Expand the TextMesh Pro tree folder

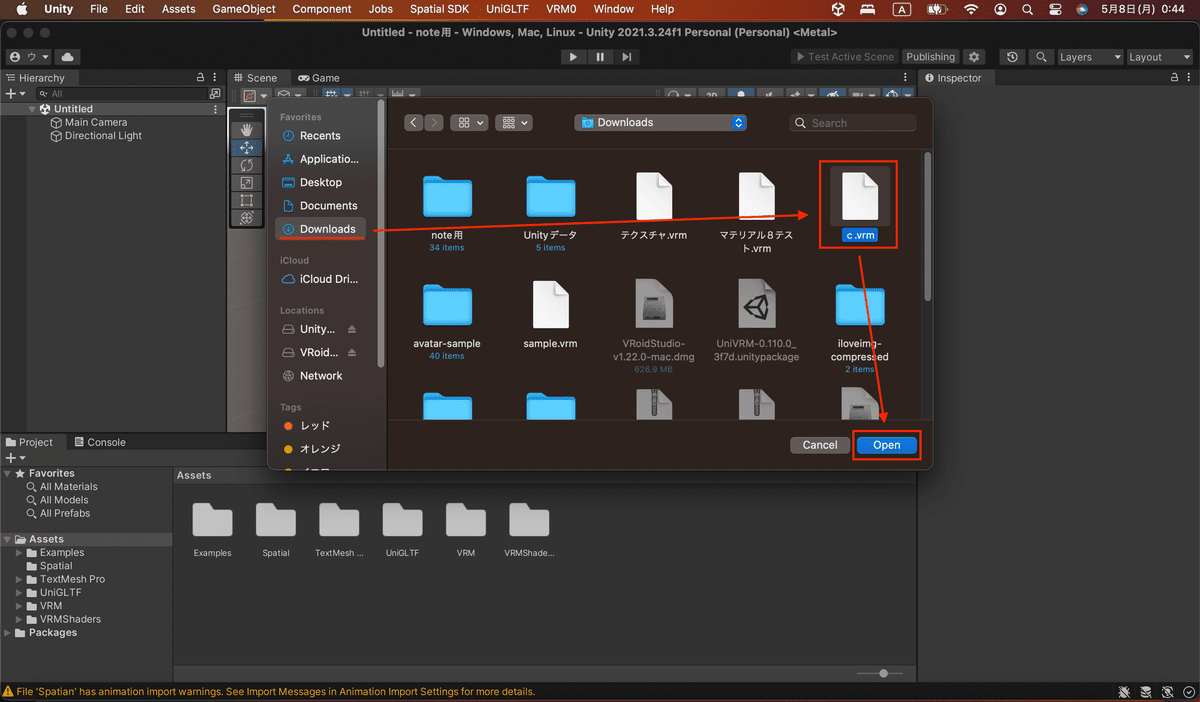[20, 579]
